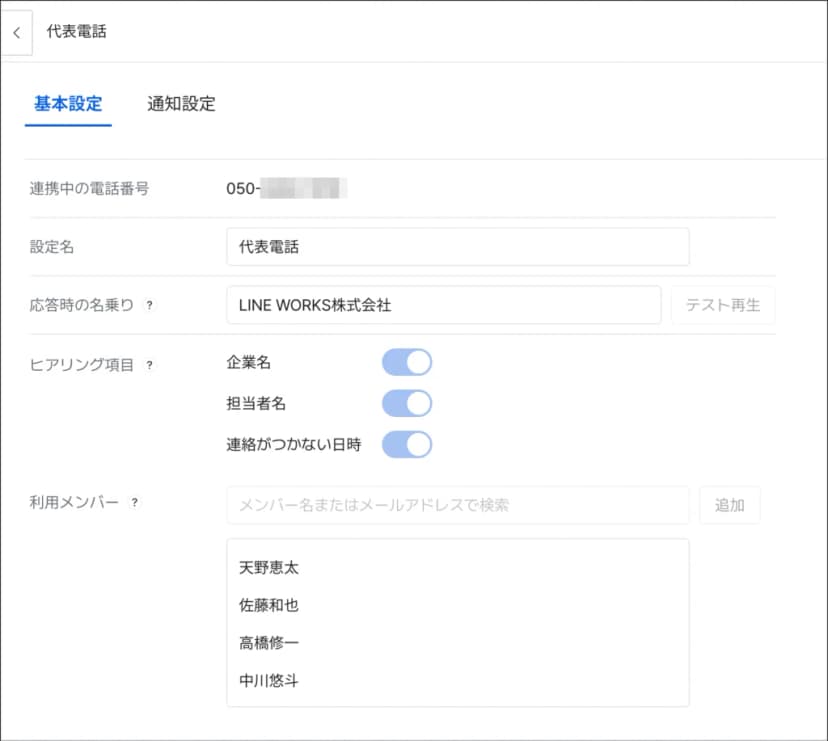Select member 高橋修一 in the list
The width and height of the screenshot is (828, 741).
pyautogui.click(x=269, y=643)
